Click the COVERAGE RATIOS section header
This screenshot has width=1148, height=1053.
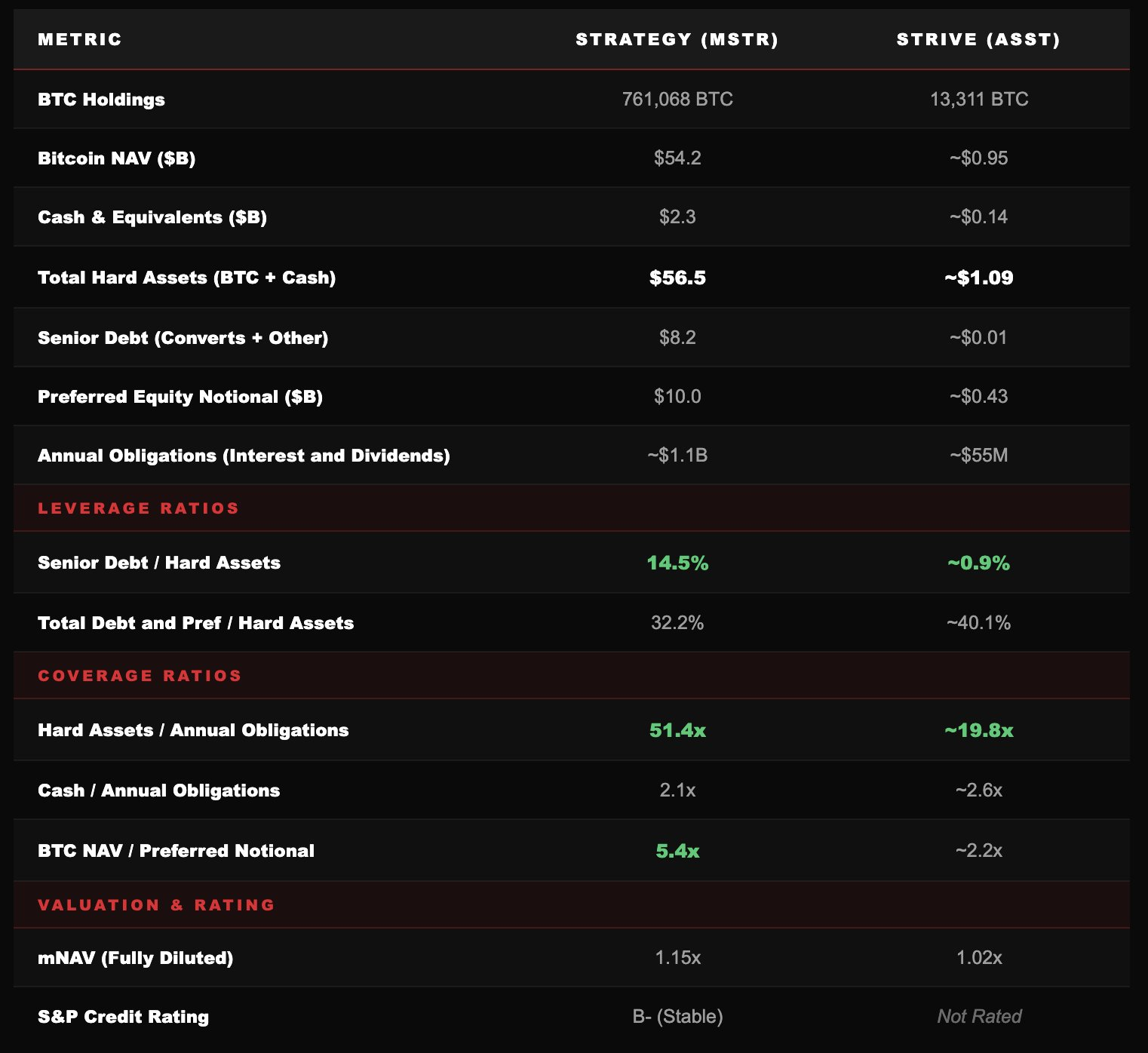tap(140, 676)
